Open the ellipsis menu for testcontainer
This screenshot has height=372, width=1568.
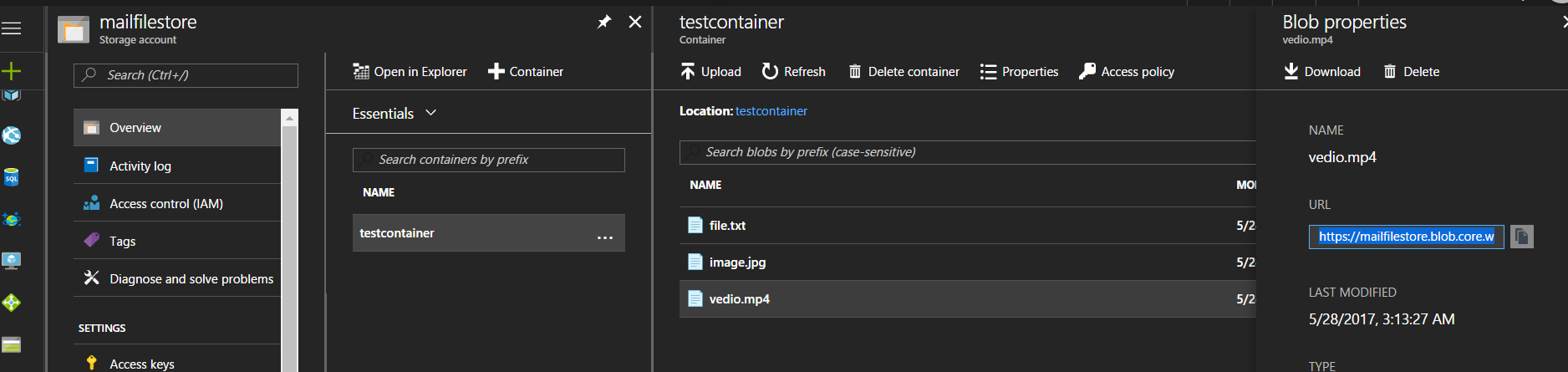[605, 238]
